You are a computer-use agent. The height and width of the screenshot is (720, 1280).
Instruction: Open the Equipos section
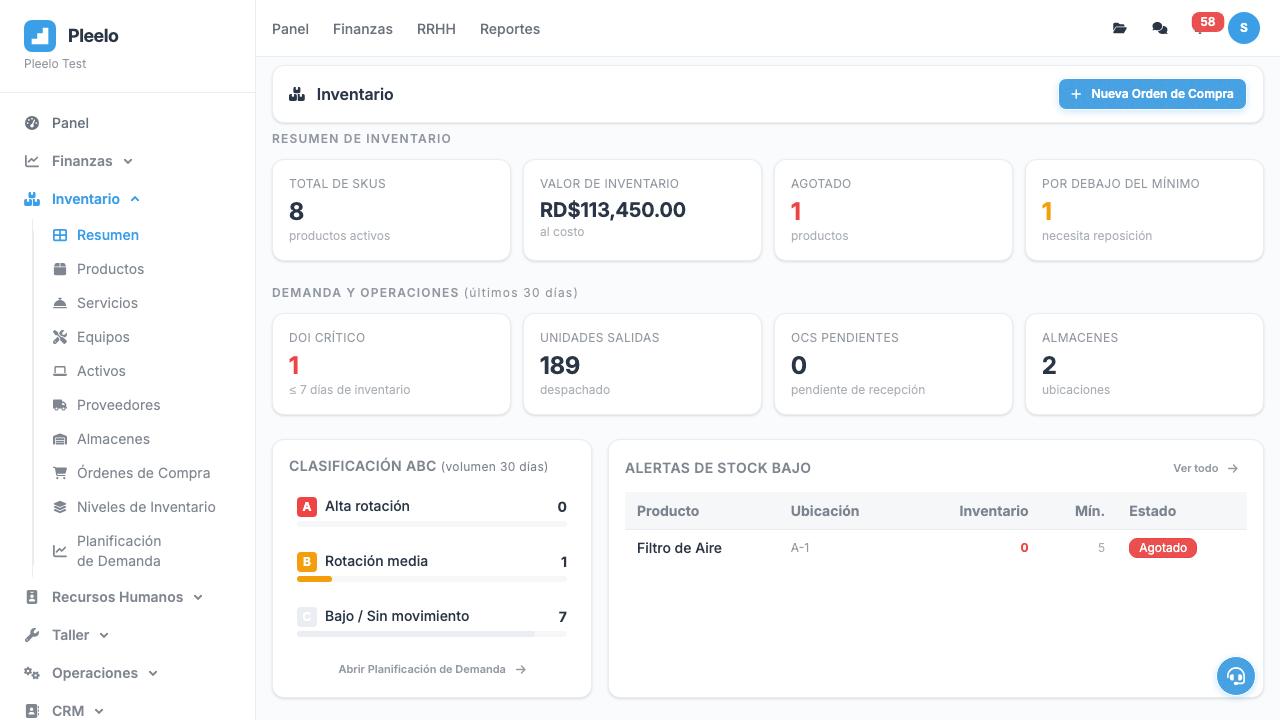tap(103, 337)
